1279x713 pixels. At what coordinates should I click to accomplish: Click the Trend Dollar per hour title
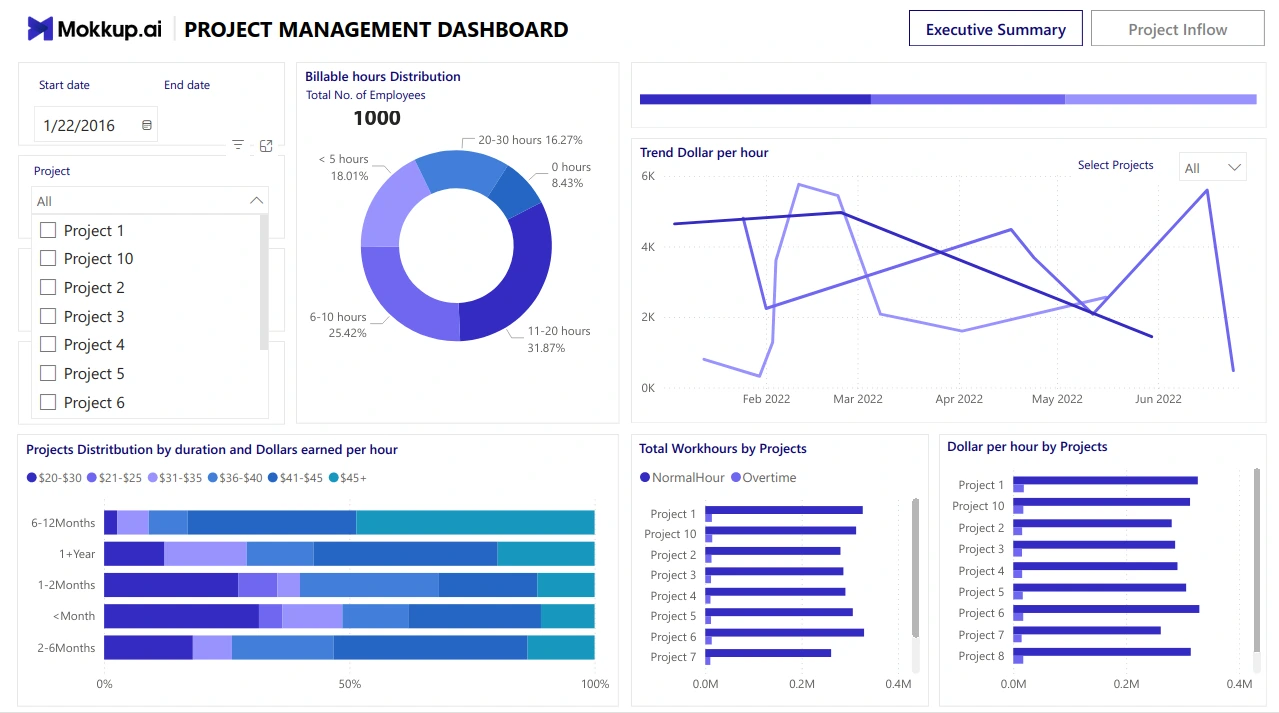tap(704, 153)
